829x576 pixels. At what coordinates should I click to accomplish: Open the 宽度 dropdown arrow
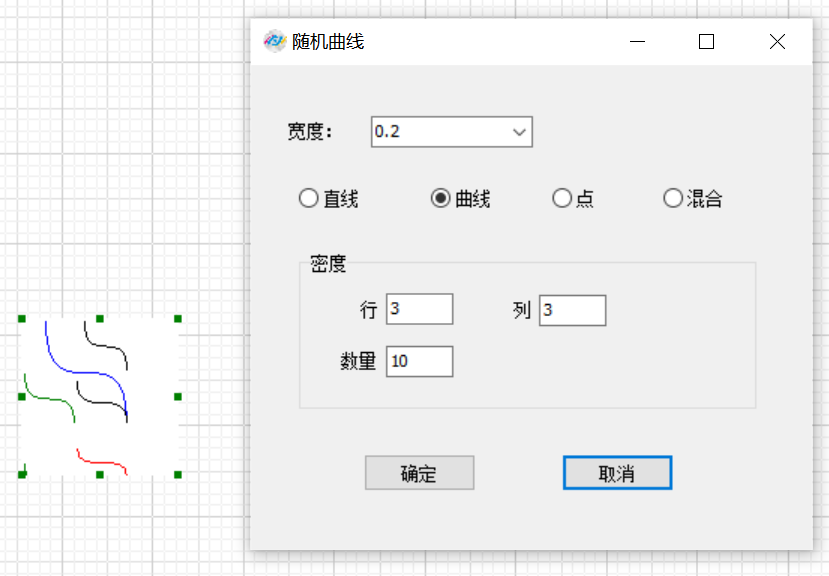pyautogui.click(x=519, y=132)
